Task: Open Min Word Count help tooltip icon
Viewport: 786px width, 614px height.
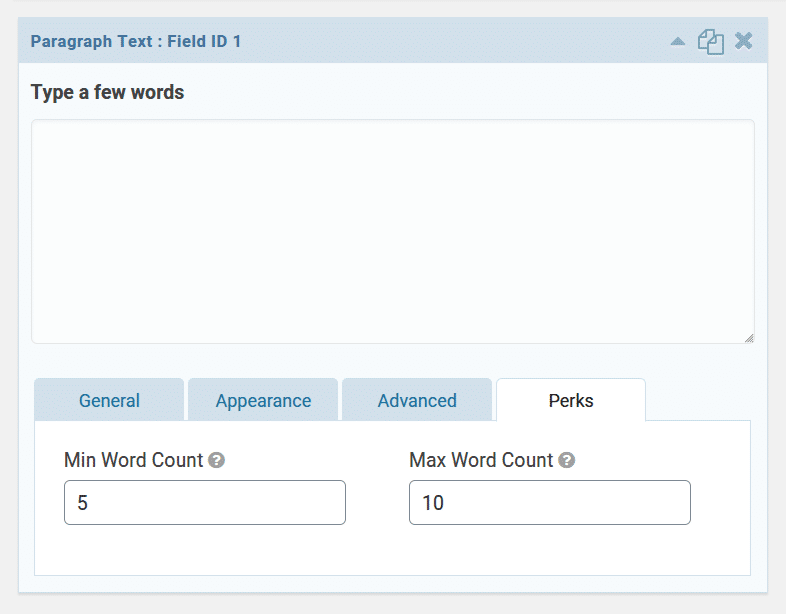Action: [x=217, y=460]
